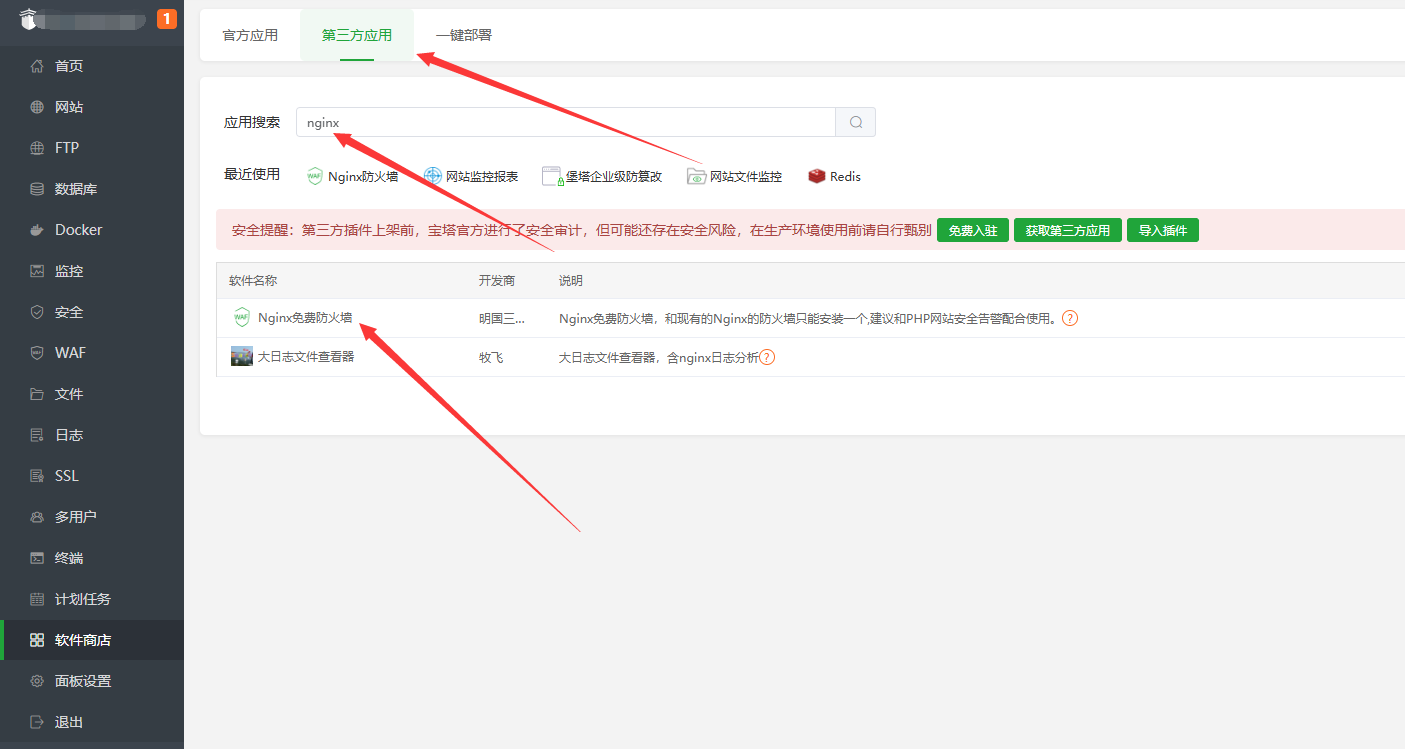Click the 堡塔企业级防篡改 recent icon
The height and width of the screenshot is (749, 1405).
click(553, 176)
